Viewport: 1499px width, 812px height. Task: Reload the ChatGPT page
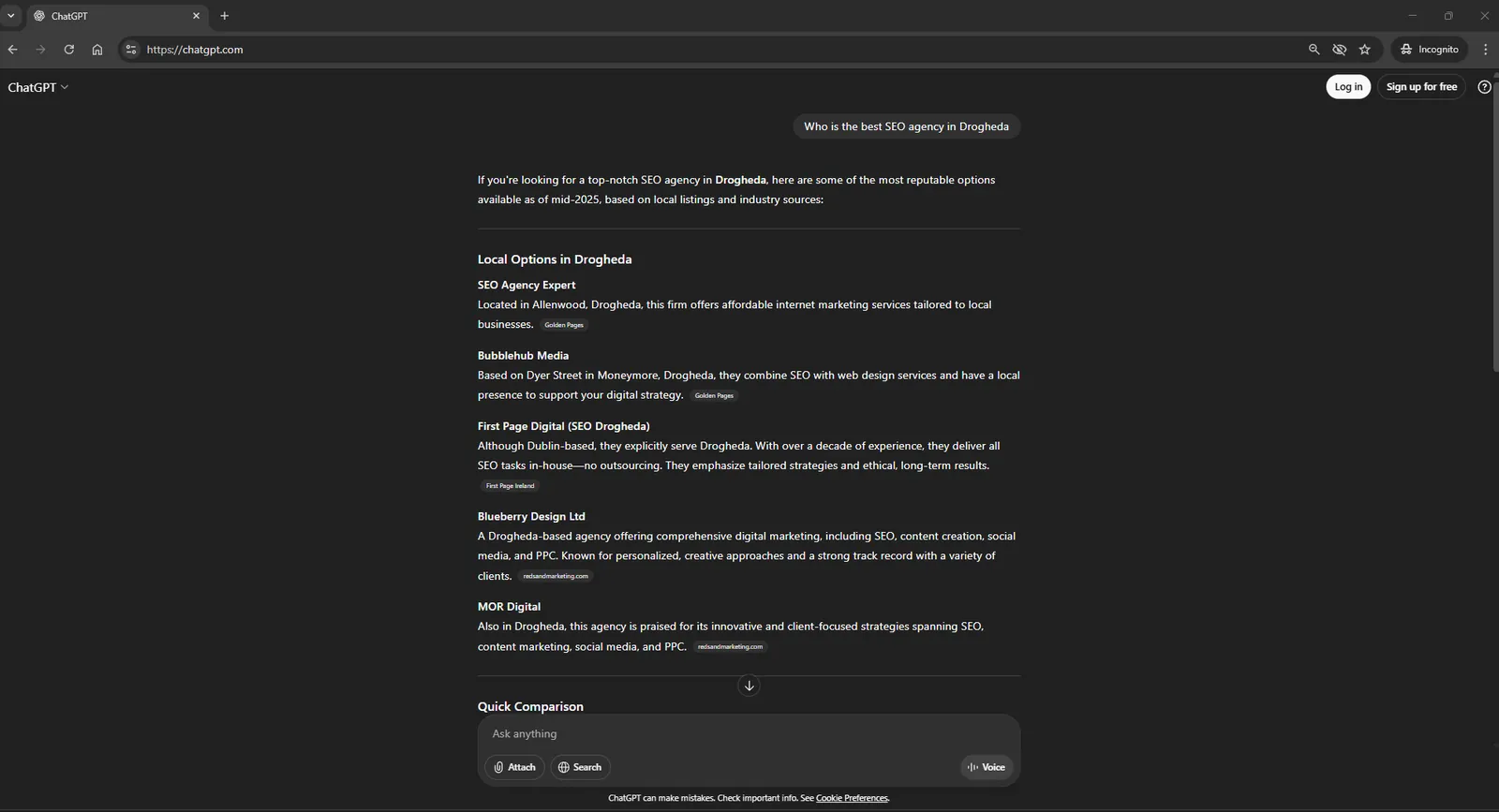[x=68, y=50]
